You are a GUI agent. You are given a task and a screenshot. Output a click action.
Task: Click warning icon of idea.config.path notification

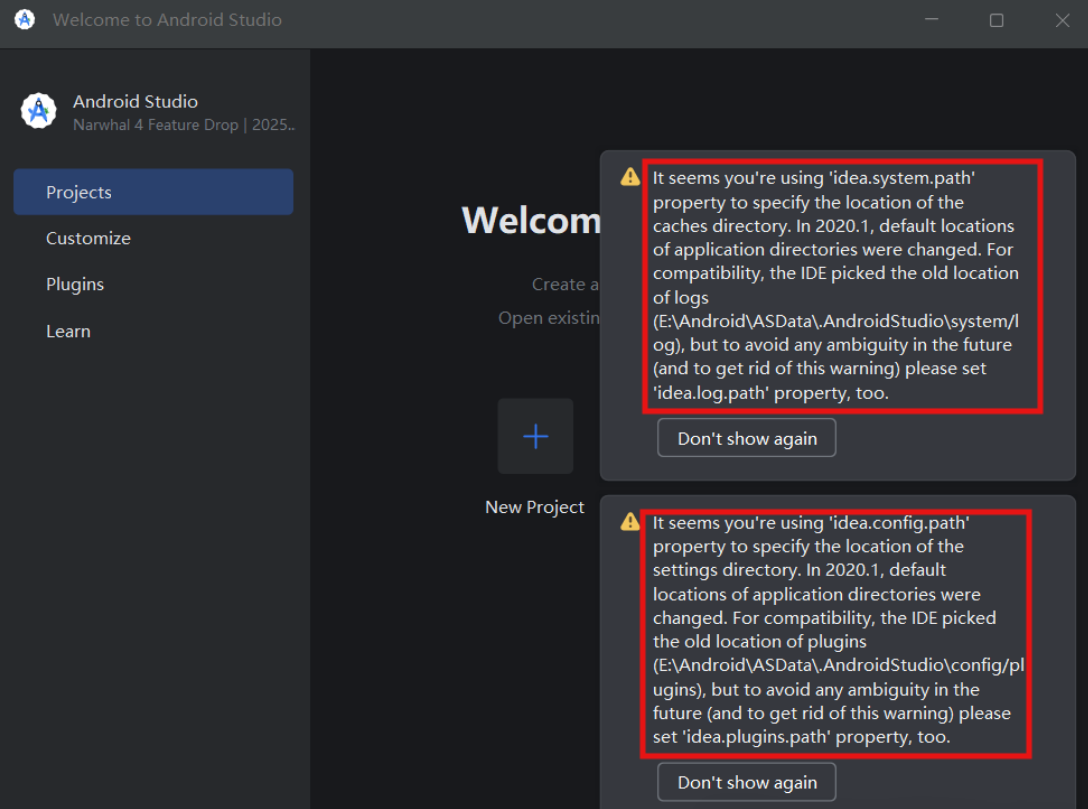630,521
